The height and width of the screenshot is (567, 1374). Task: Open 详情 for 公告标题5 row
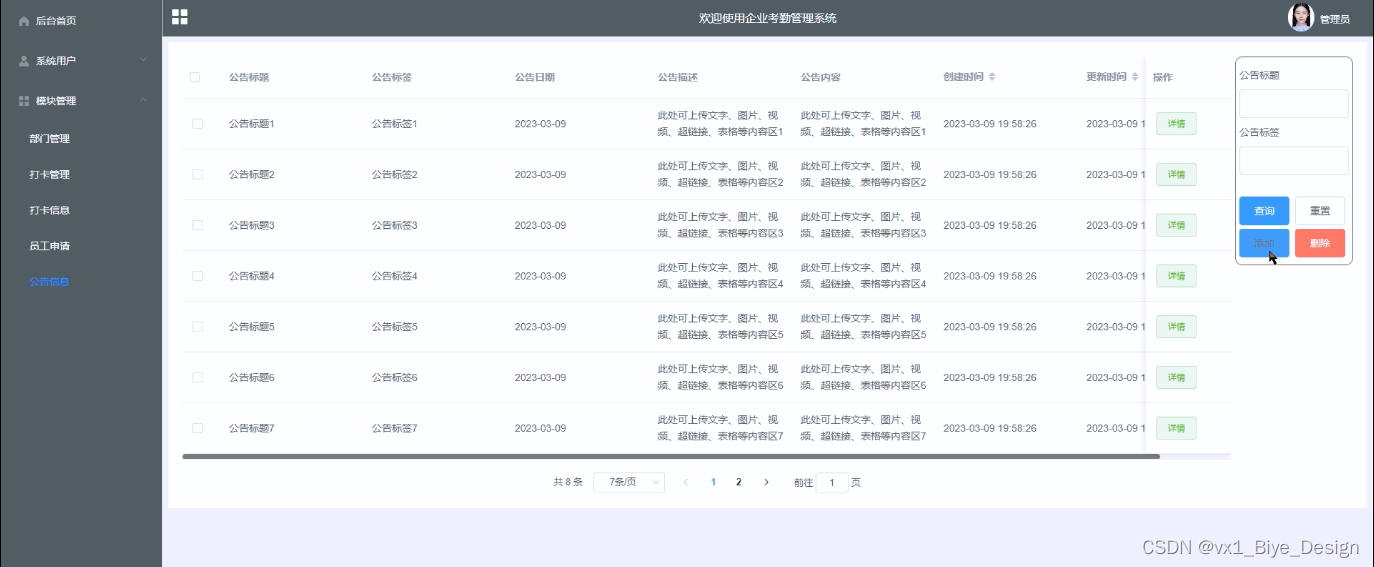[x=1176, y=327]
